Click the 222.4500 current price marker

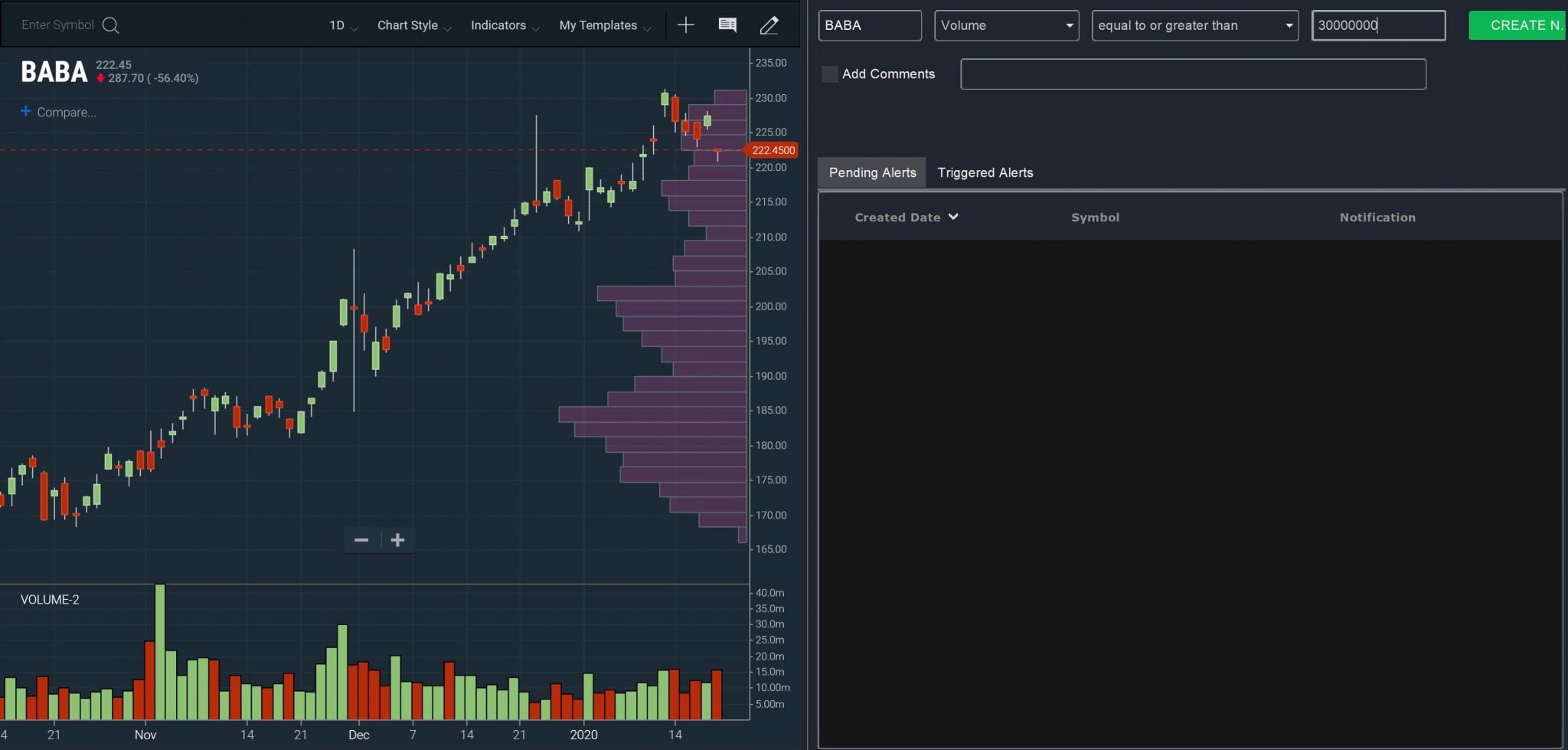point(773,150)
